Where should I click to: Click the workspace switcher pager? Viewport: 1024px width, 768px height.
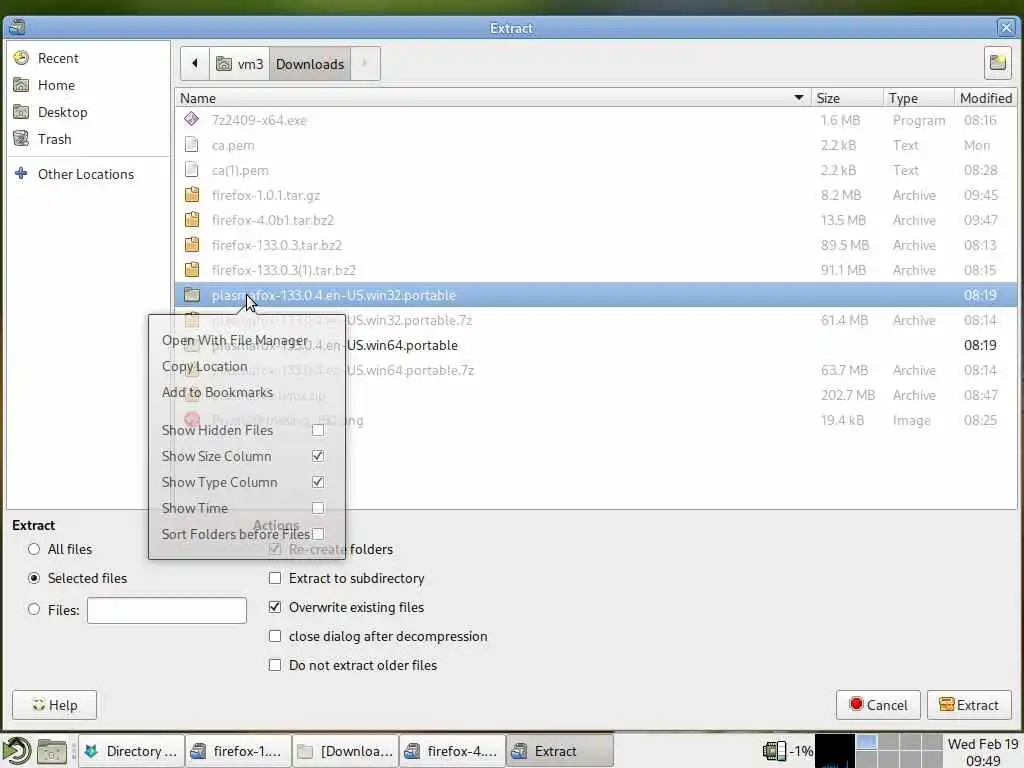pyautogui.click(x=898, y=751)
